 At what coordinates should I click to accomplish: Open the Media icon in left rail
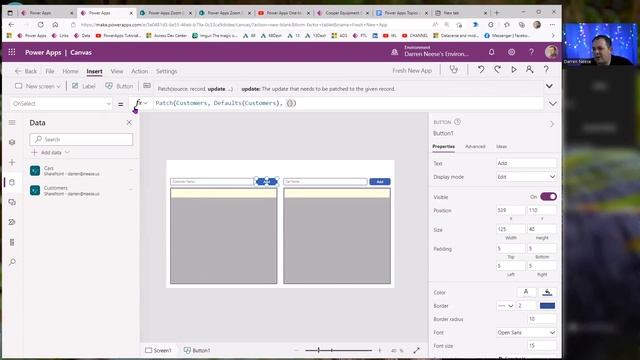12,202
